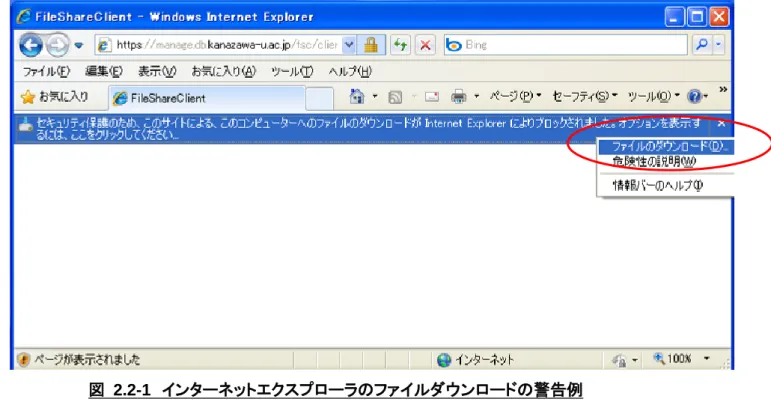Viewport: 771px width, 405px height.
Task: Click the blue Help question icon
Action: [x=694, y=96]
